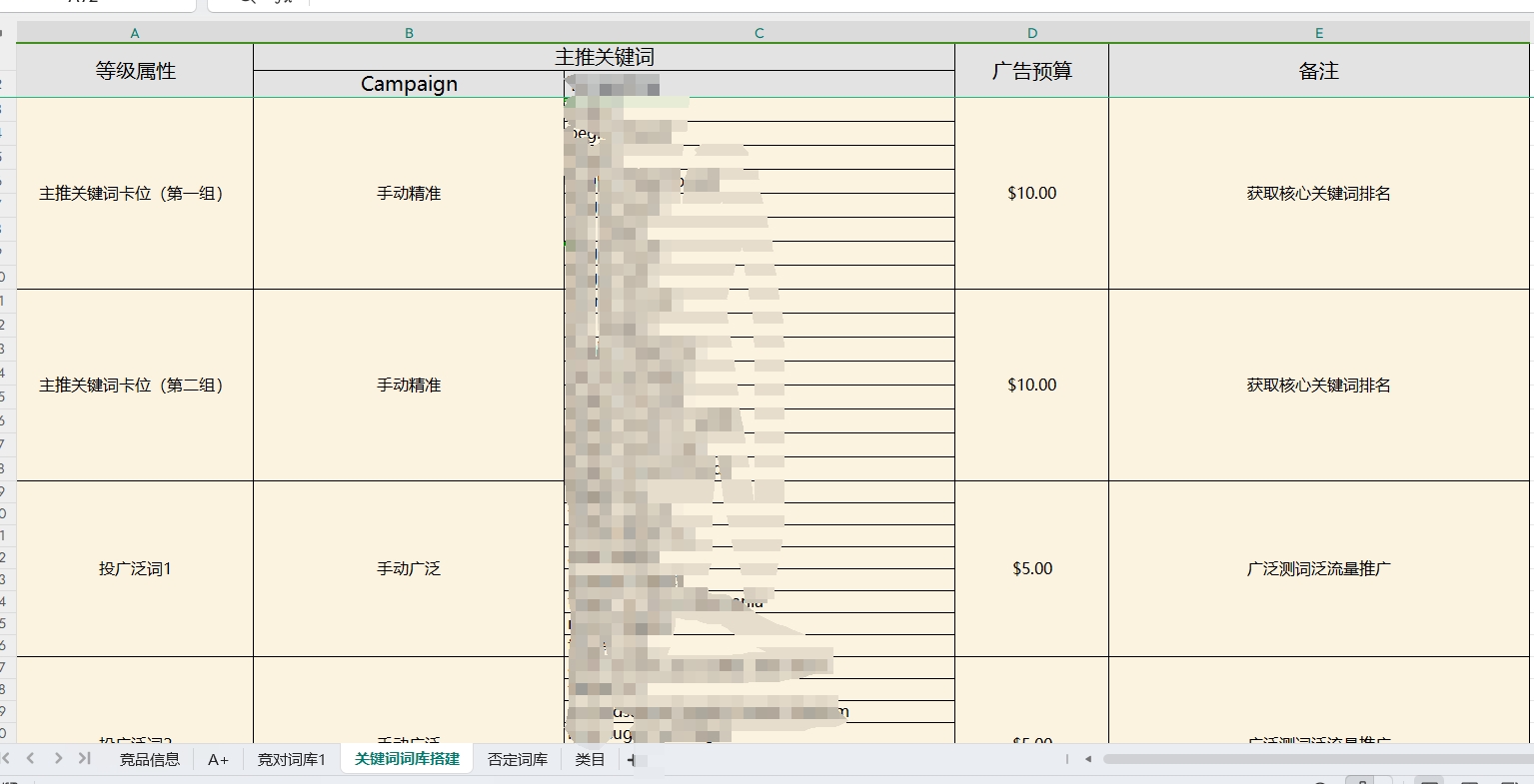Click the previous sheet arrow
The width and height of the screenshot is (1534, 784).
pyautogui.click(x=31, y=759)
